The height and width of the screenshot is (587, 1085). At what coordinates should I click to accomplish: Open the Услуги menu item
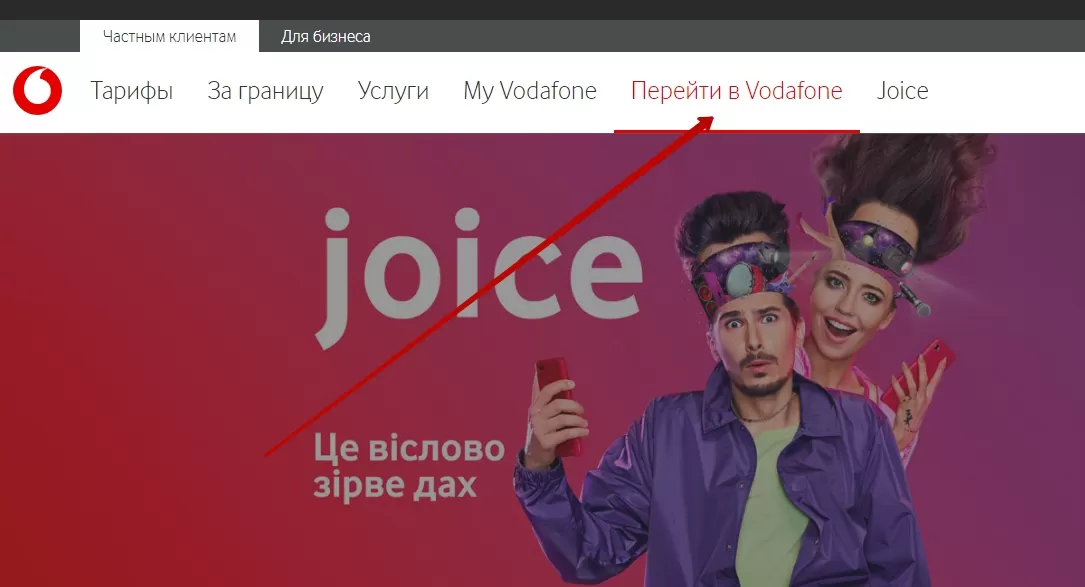coord(393,91)
